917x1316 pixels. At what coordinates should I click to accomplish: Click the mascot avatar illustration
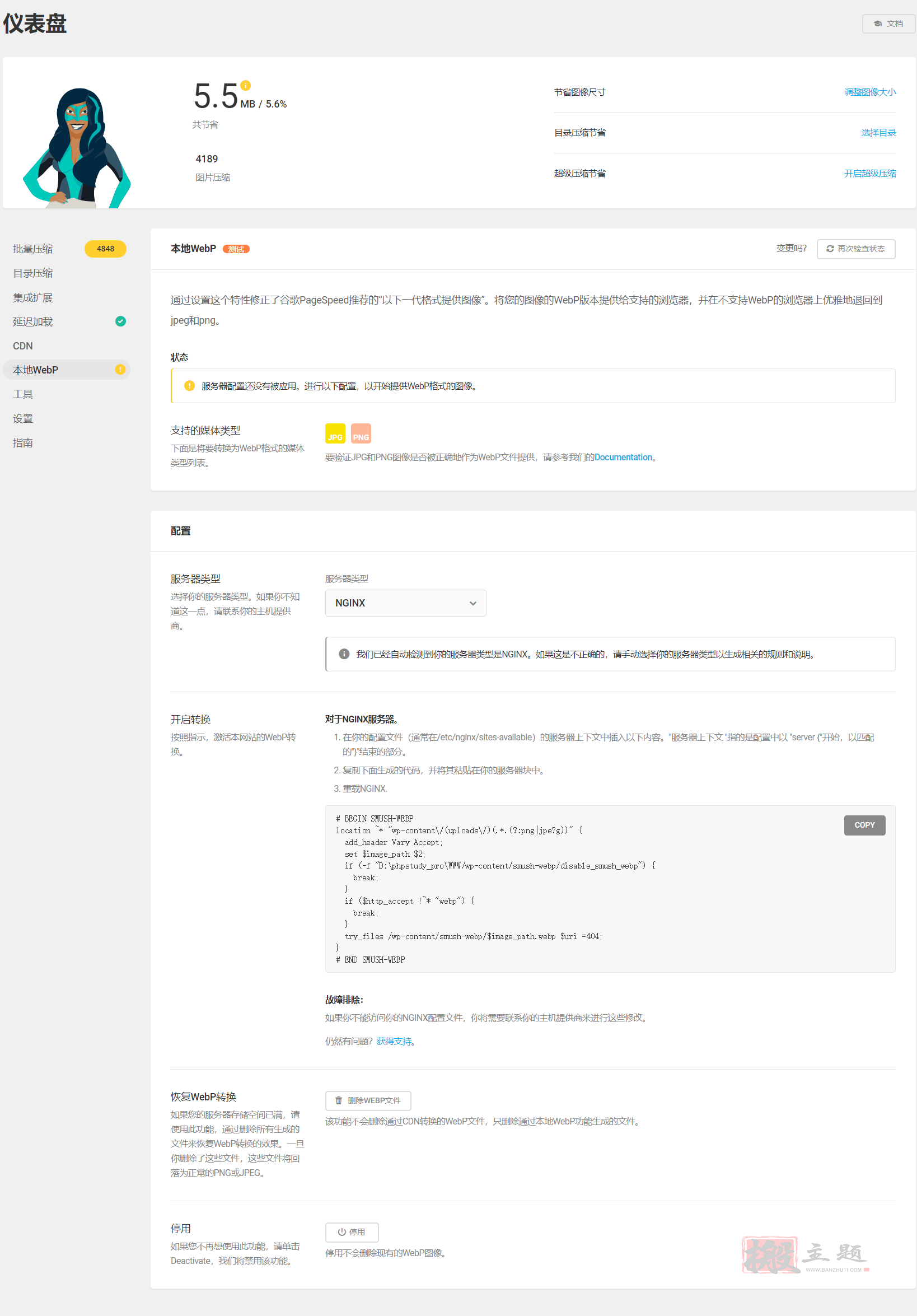(77, 147)
